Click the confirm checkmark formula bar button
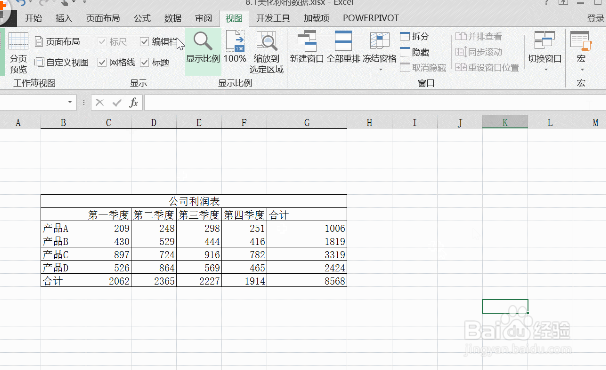The height and width of the screenshot is (370, 606). click(x=117, y=102)
